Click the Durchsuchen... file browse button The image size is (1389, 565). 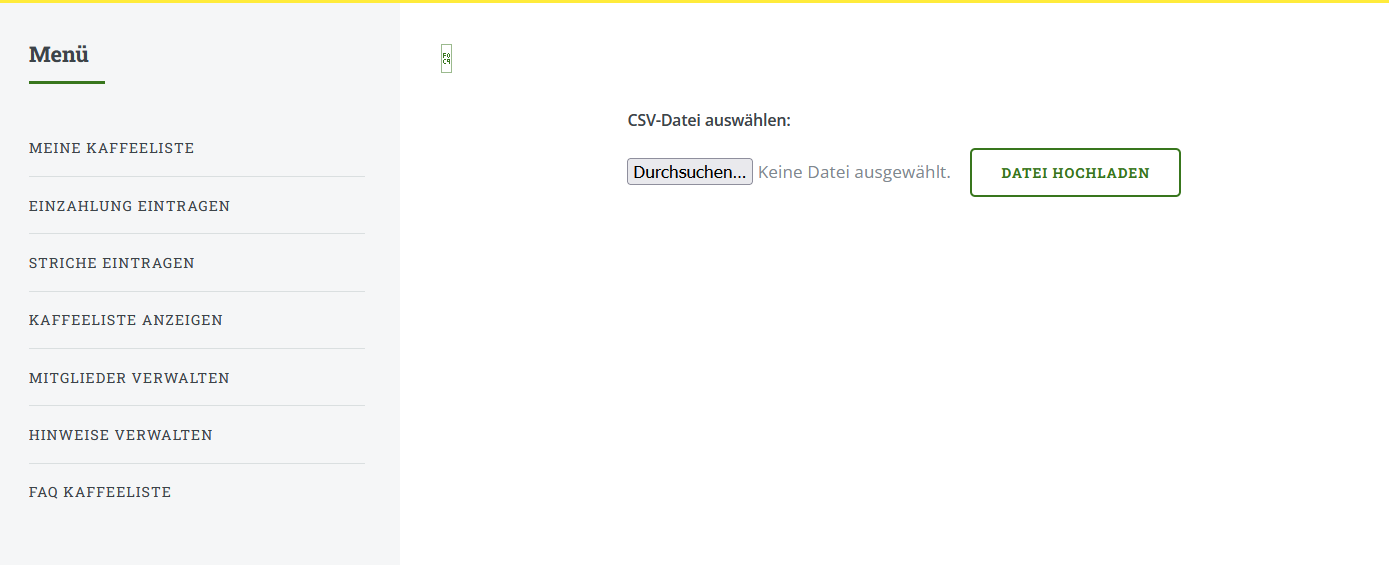(x=690, y=172)
